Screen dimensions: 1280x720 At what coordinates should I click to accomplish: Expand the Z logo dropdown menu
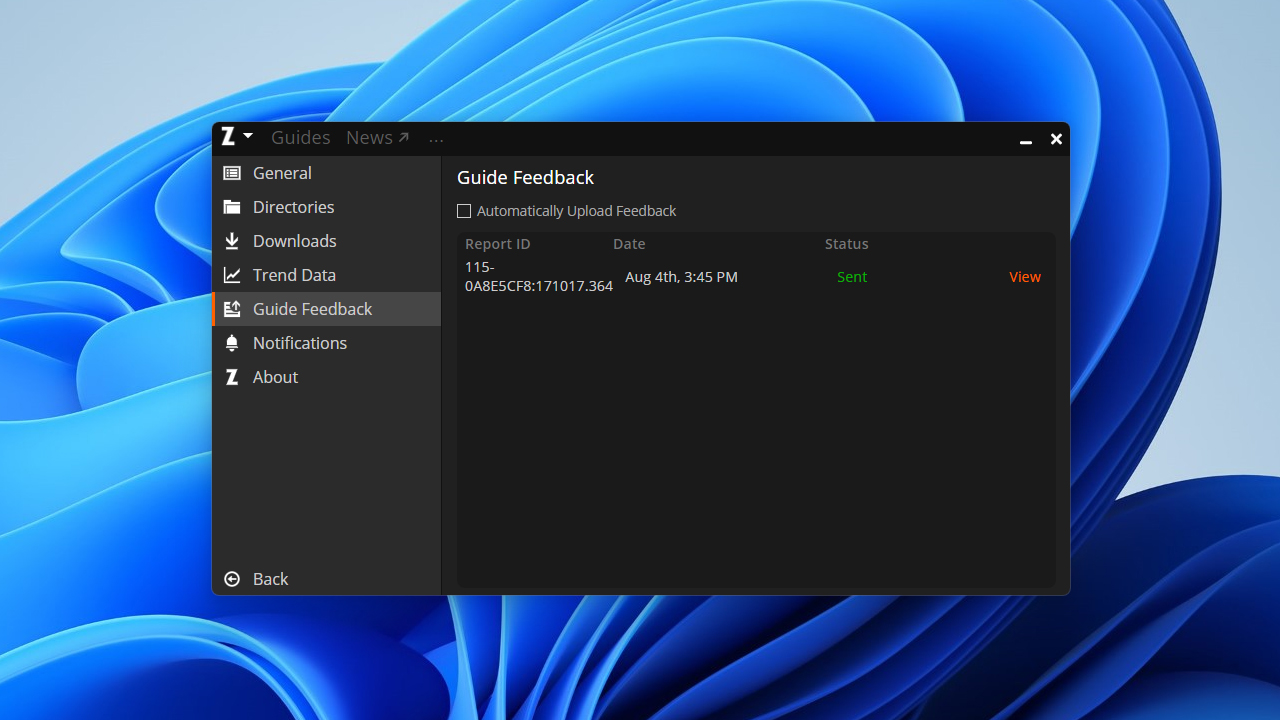[x=237, y=137]
